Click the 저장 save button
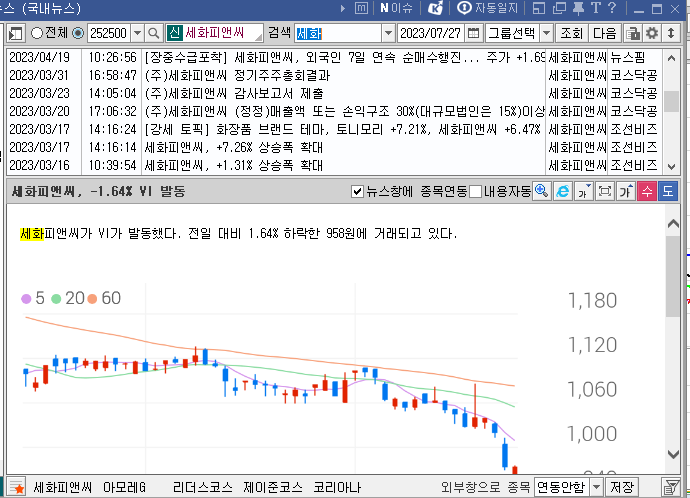 [x=621, y=487]
